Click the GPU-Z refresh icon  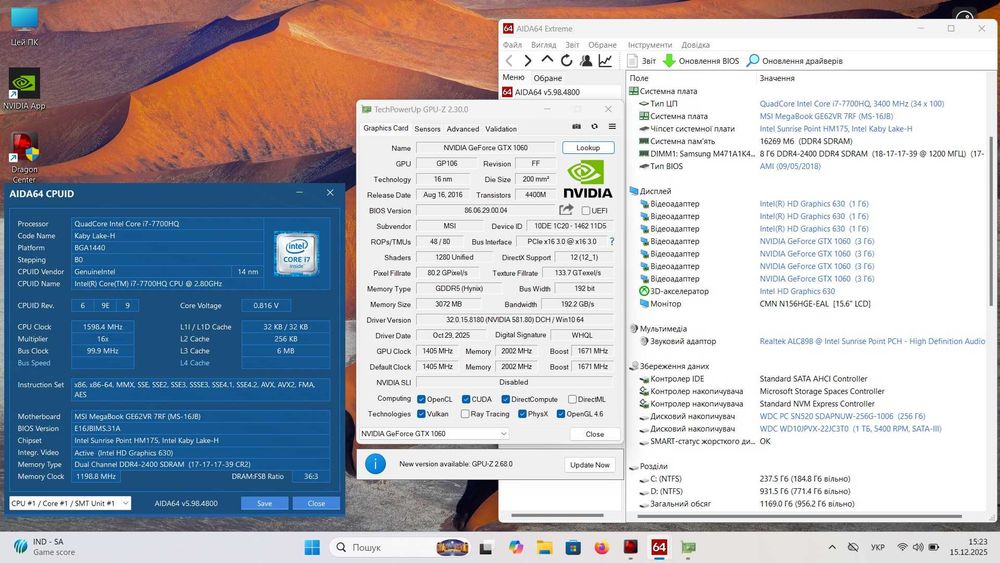pyautogui.click(x=594, y=127)
